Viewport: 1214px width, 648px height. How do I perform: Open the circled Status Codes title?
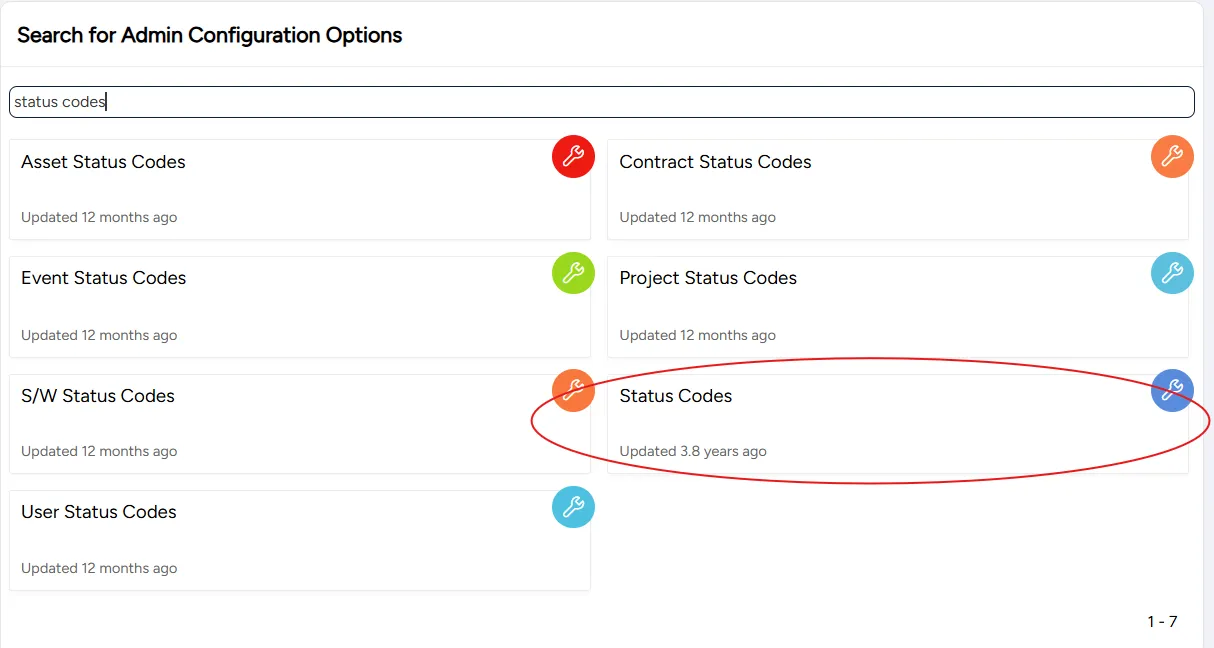pyautogui.click(x=675, y=396)
